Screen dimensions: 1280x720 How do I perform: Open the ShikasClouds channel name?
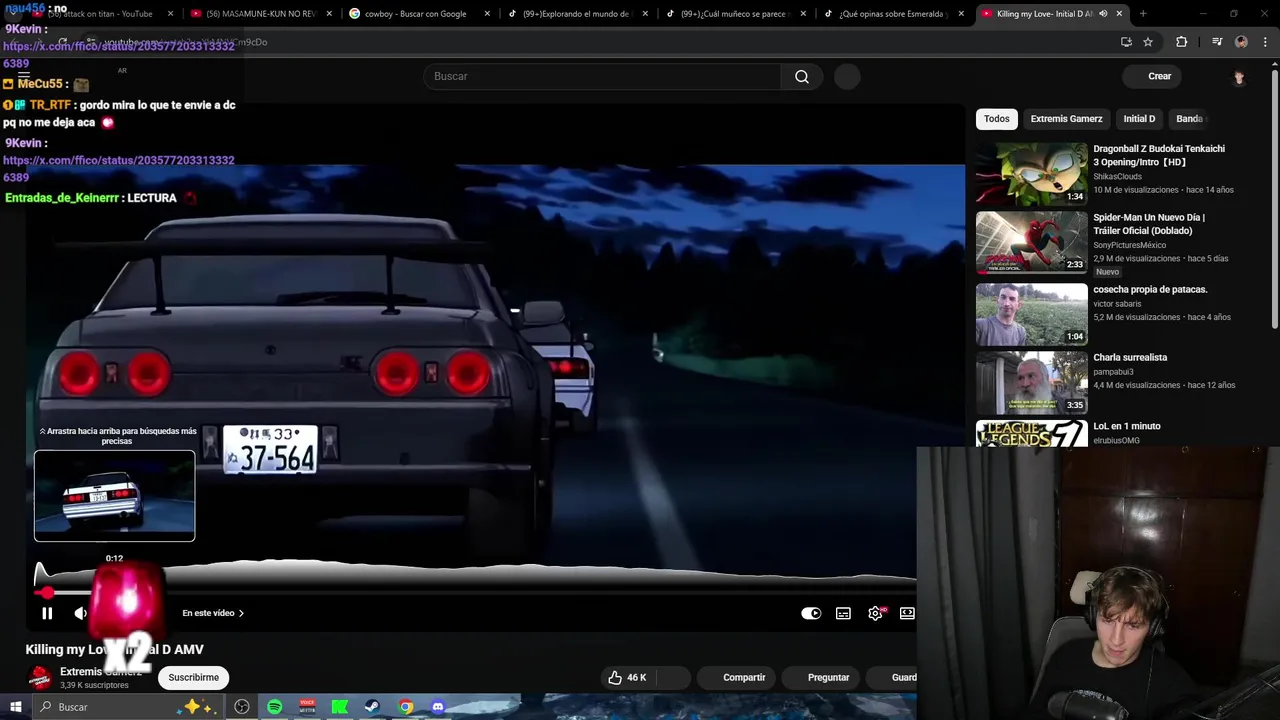click(1117, 176)
